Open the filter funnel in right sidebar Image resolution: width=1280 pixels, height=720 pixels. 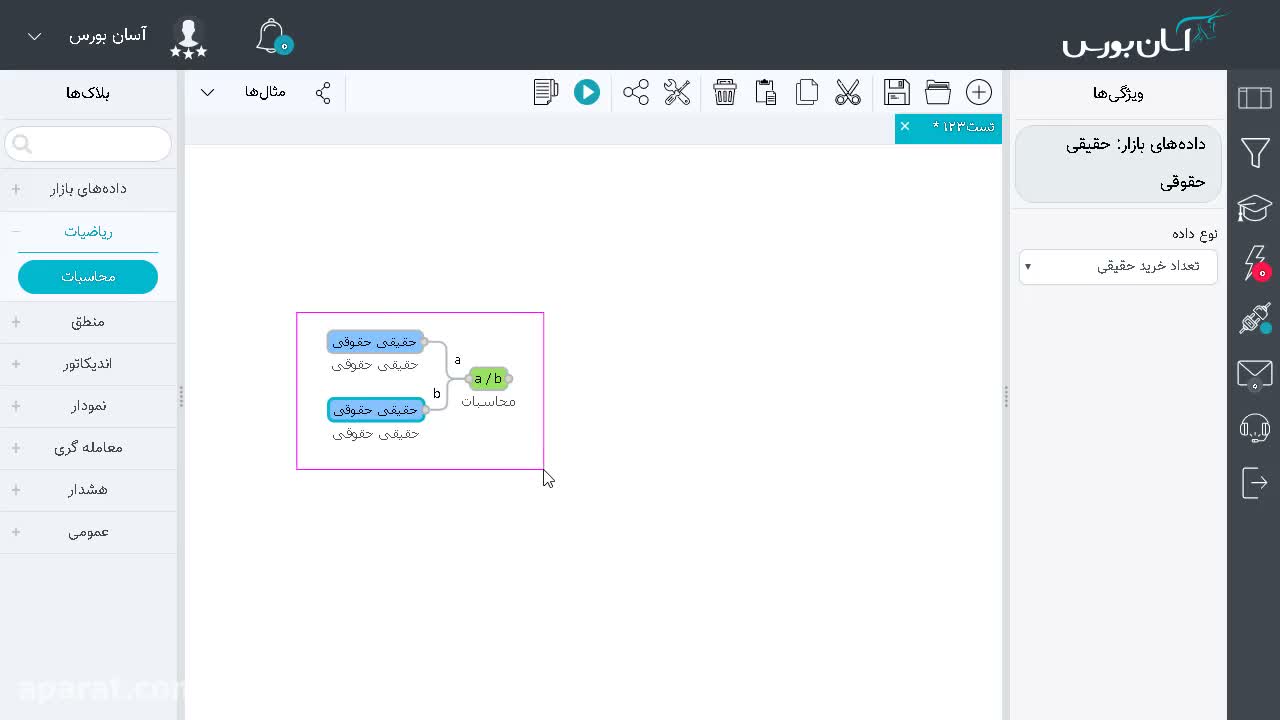tap(1255, 153)
